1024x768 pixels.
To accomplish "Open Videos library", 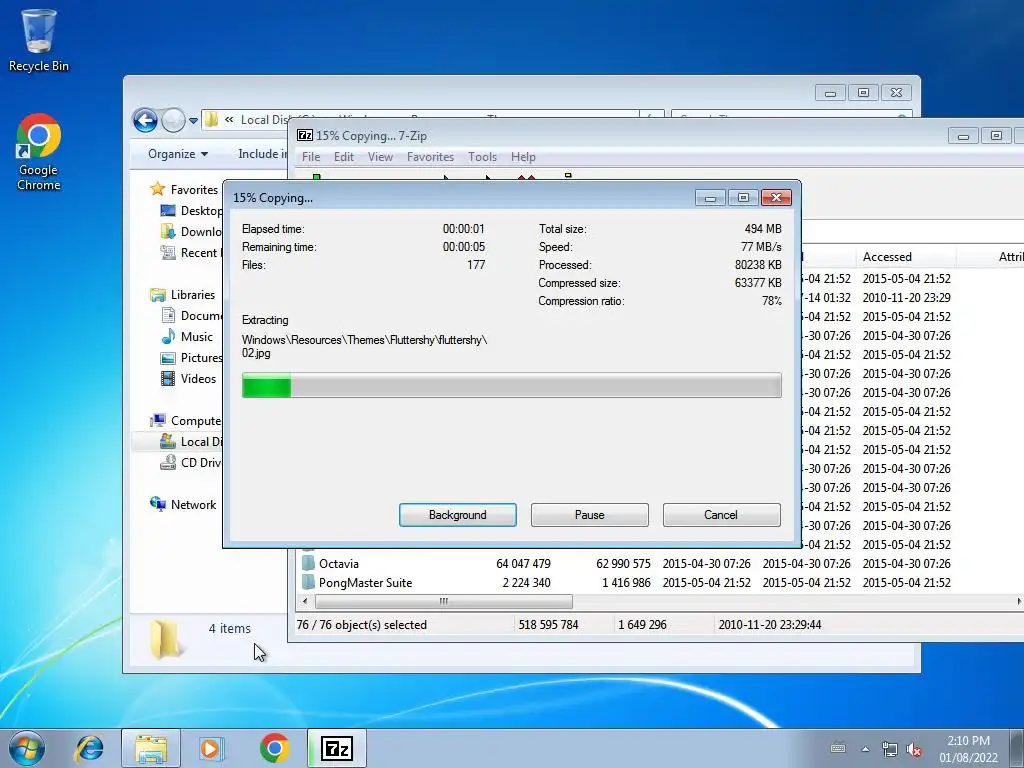I will click(198, 379).
